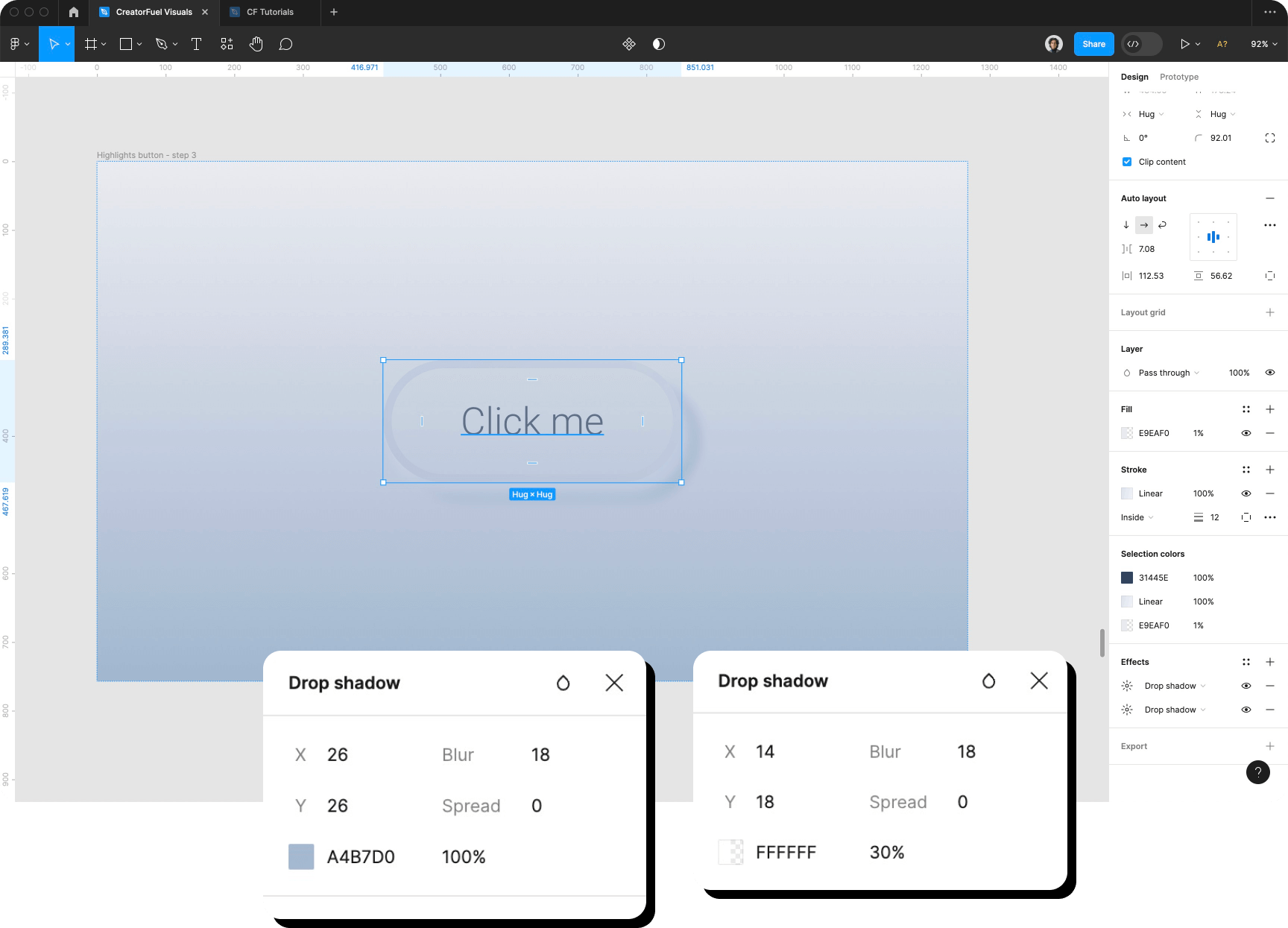Start presentation with the play button
Screen dimensions: 1288x928
tap(1184, 44)
